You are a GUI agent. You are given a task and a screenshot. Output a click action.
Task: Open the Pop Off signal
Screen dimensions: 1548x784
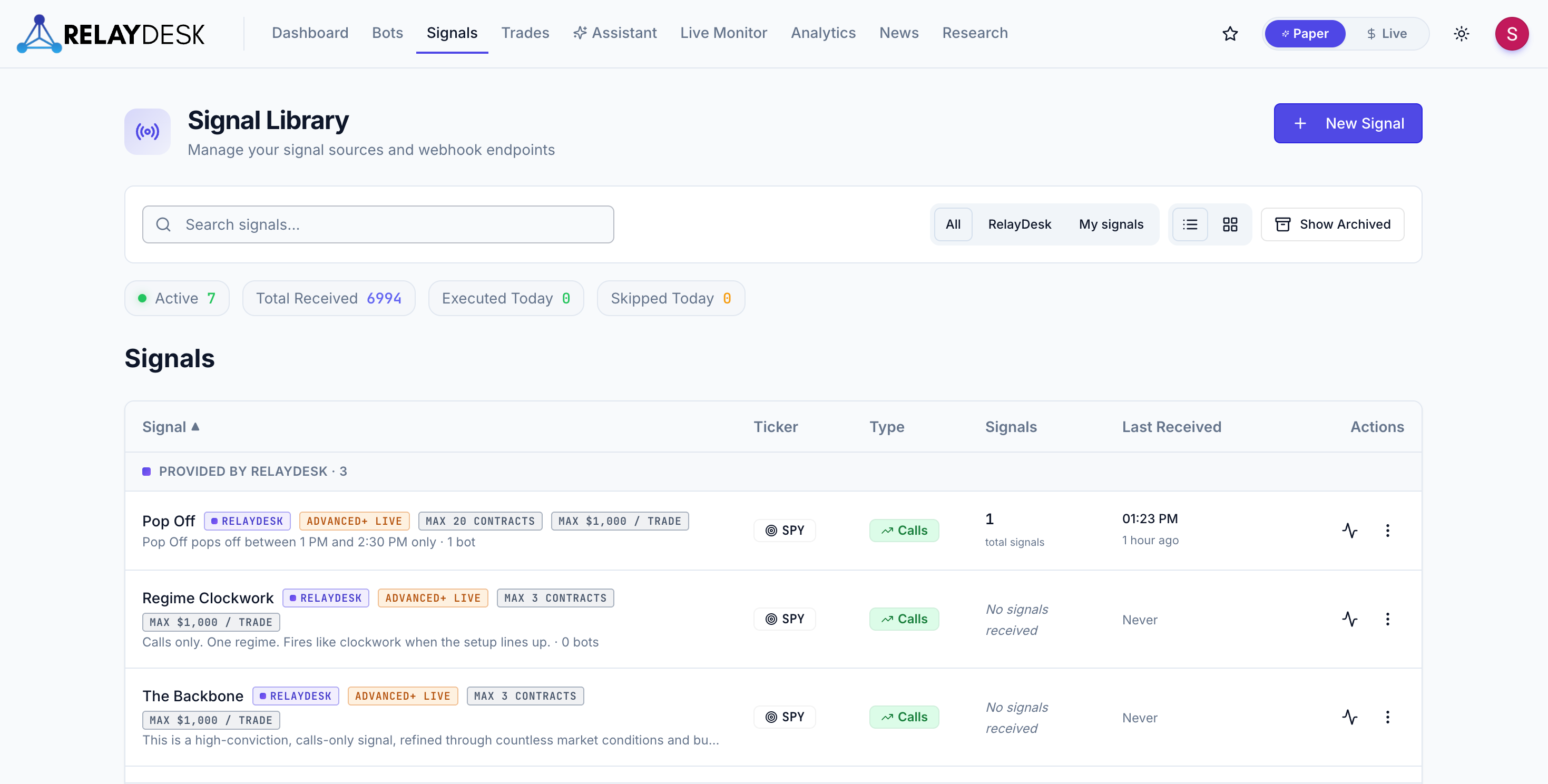(x=168, y=522)
